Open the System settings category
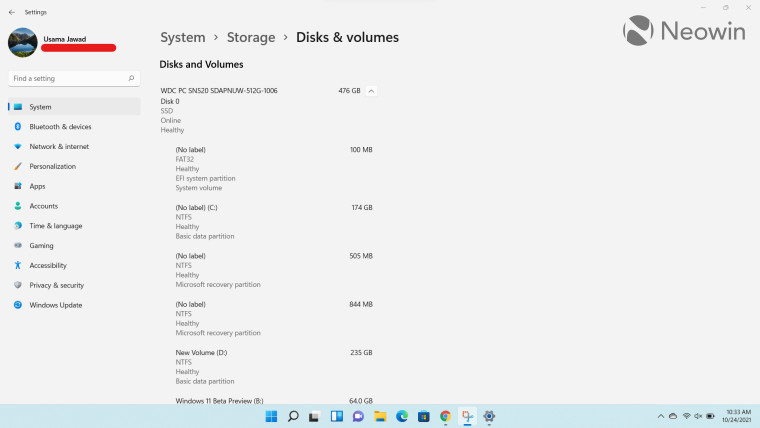760x428 pixels. pyautogui.click(x=74, y=107)
